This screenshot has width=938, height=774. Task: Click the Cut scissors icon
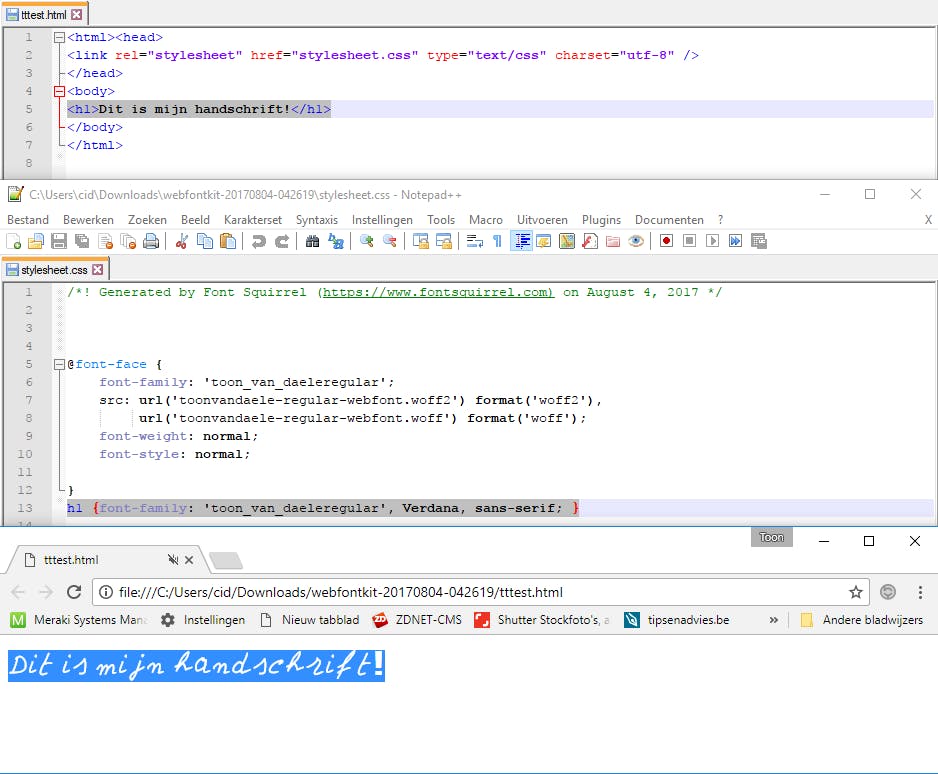(x=182, y=241)
